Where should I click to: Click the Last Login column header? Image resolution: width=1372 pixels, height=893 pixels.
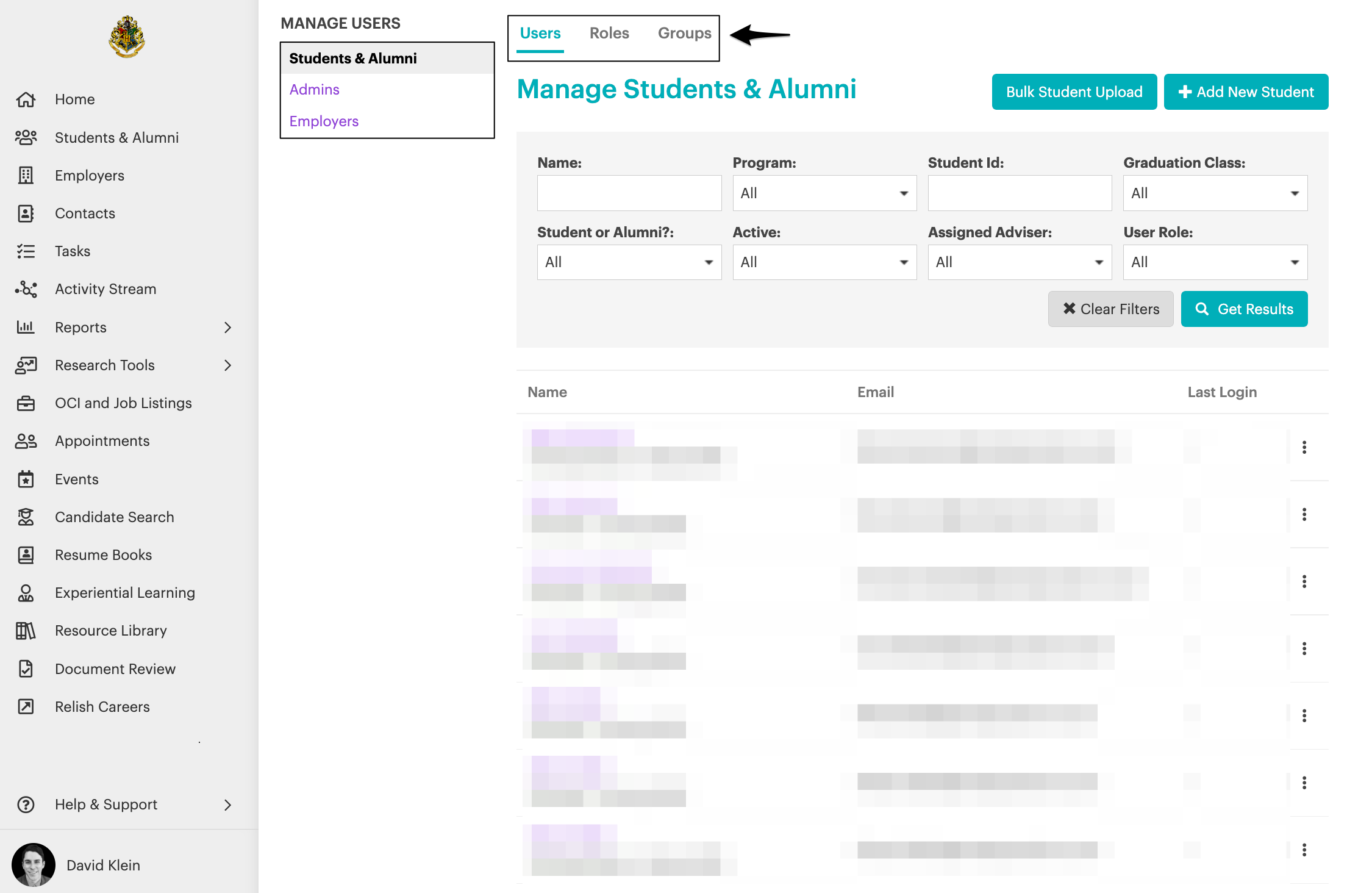[1222, 392]
